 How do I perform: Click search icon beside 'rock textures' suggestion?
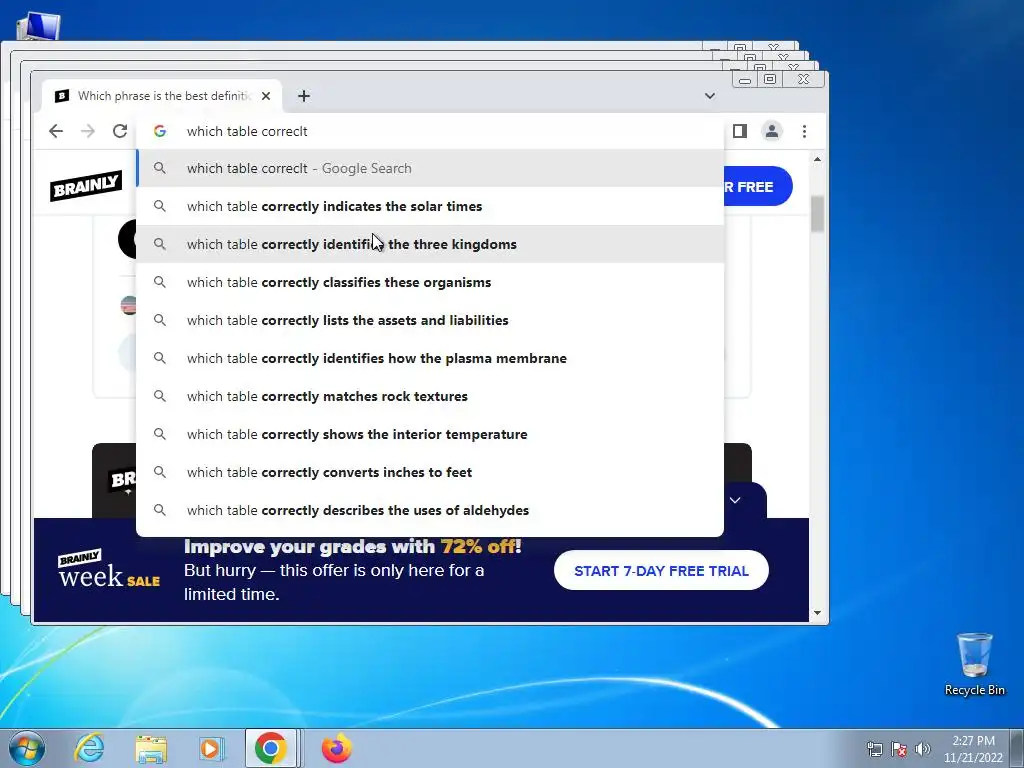(159, 396)
